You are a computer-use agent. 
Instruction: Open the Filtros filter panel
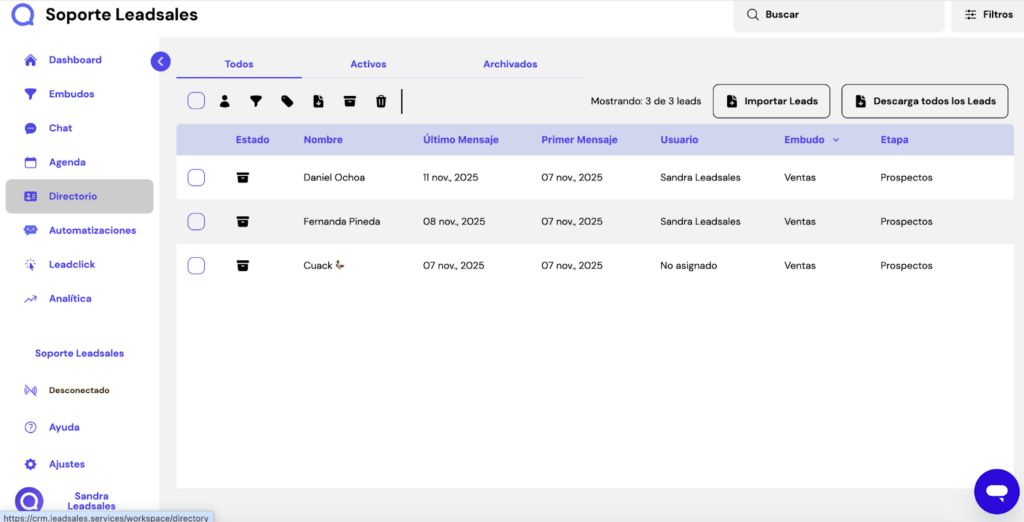(988, 15)
